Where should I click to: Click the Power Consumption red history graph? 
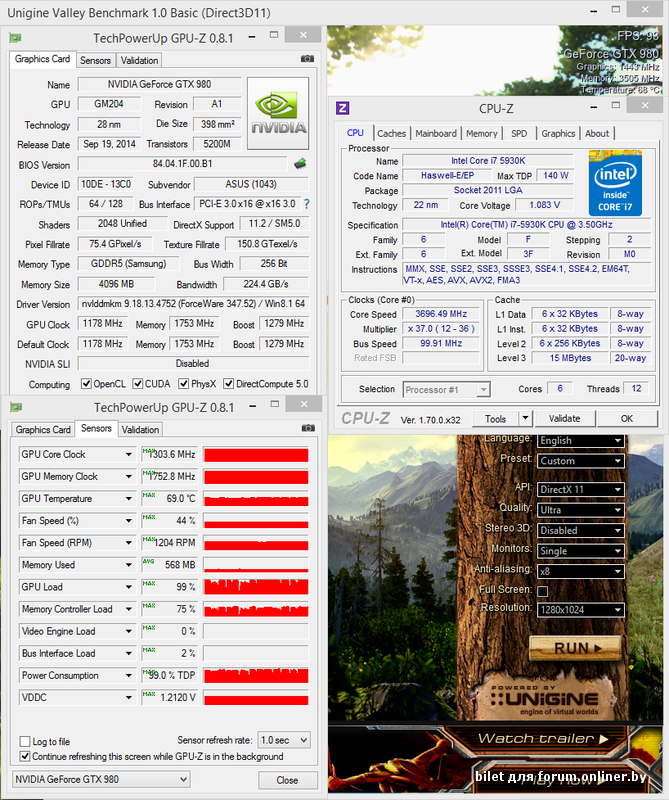256,676
